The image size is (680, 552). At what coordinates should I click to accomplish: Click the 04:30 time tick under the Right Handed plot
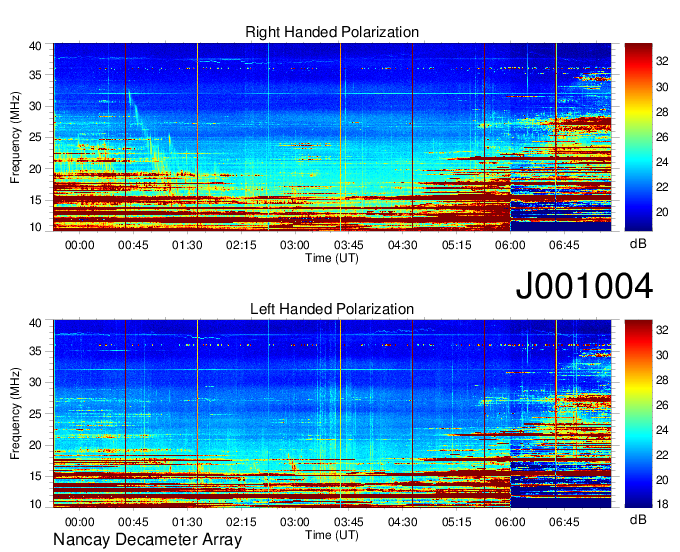403,245
